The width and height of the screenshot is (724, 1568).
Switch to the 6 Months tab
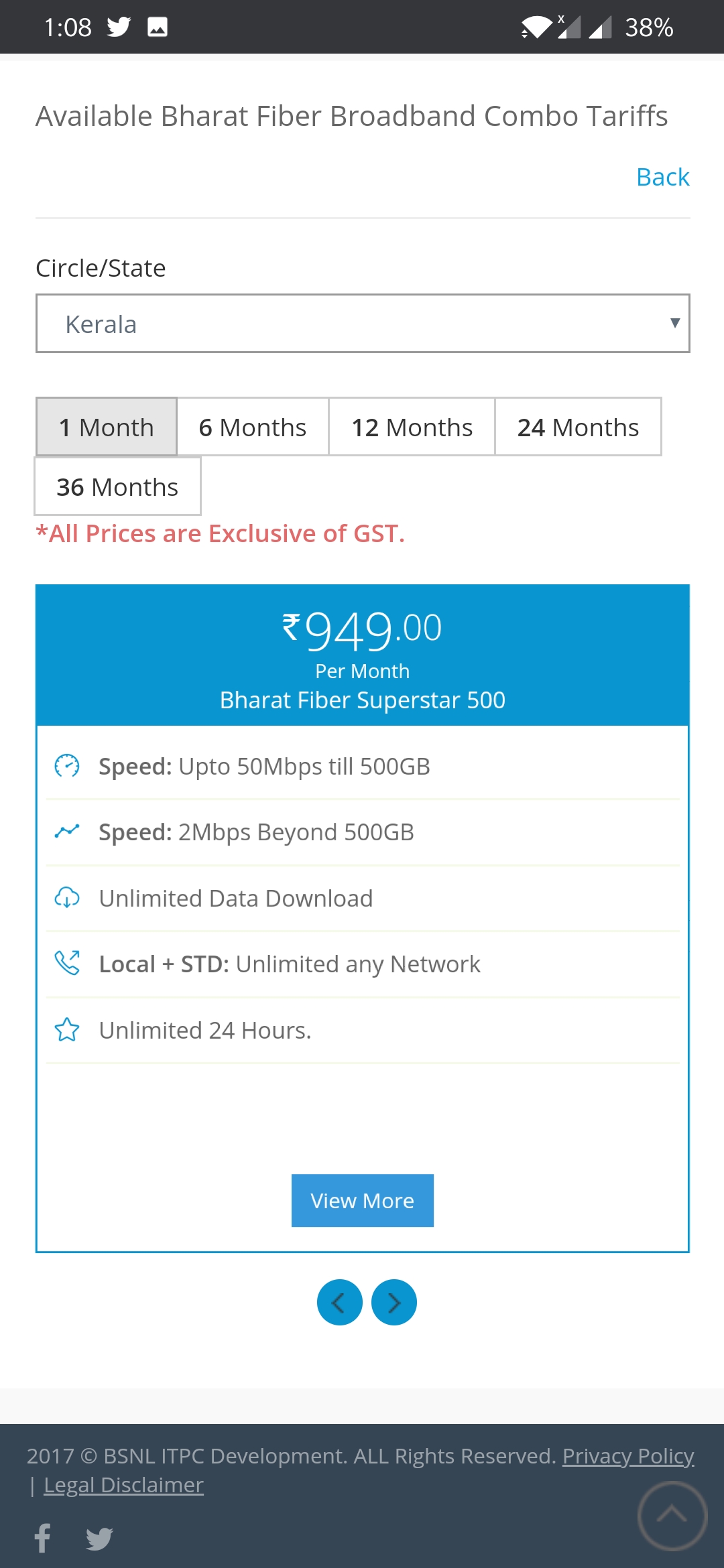[x=253, y=427]
